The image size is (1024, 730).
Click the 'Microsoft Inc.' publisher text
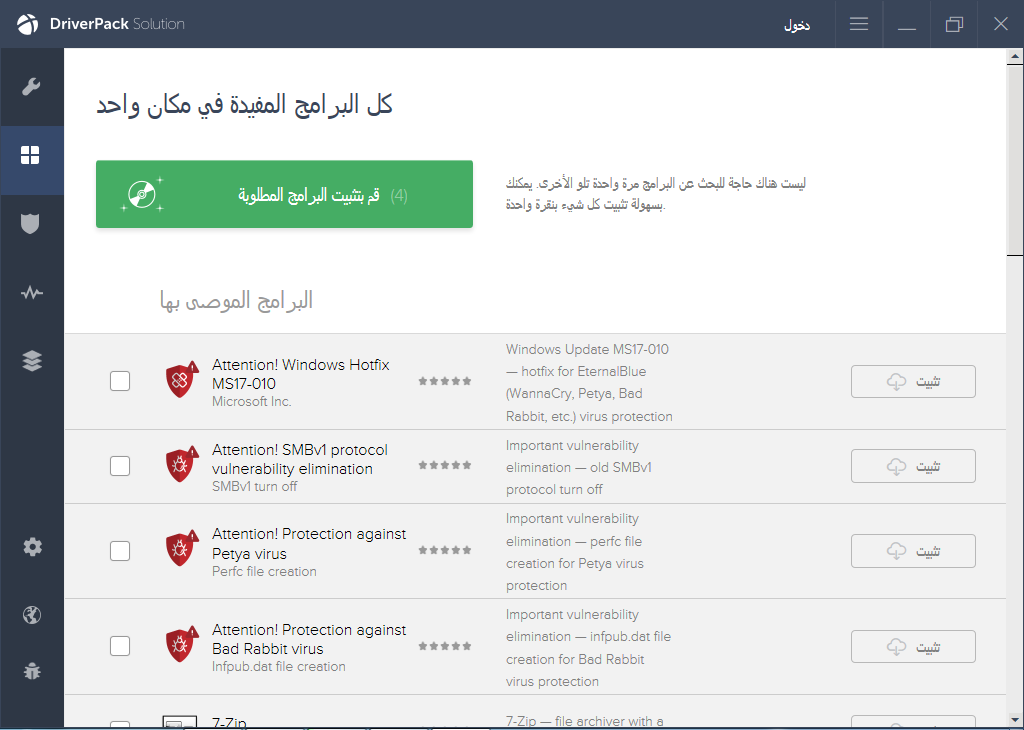coord(251,402)
